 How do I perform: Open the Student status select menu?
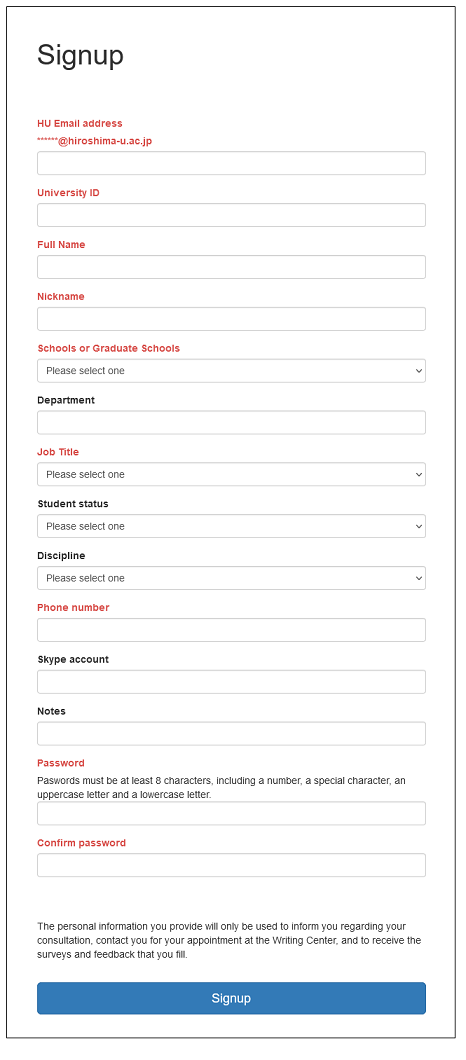click(x=231, y=526)
